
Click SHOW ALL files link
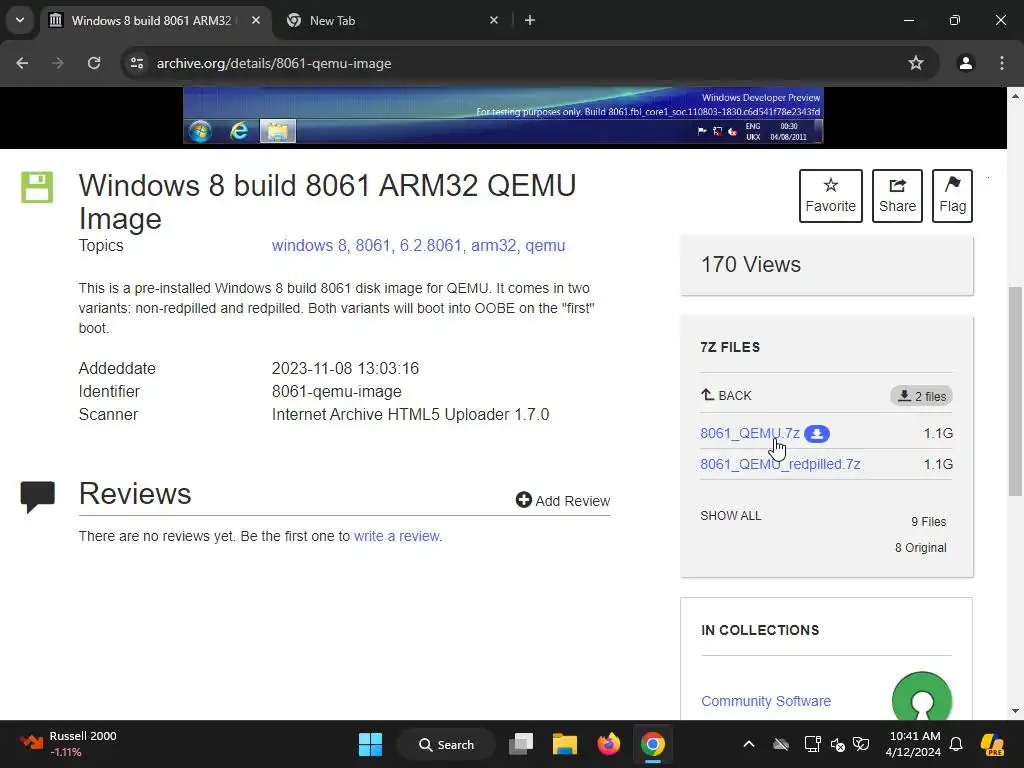point(730,515)
